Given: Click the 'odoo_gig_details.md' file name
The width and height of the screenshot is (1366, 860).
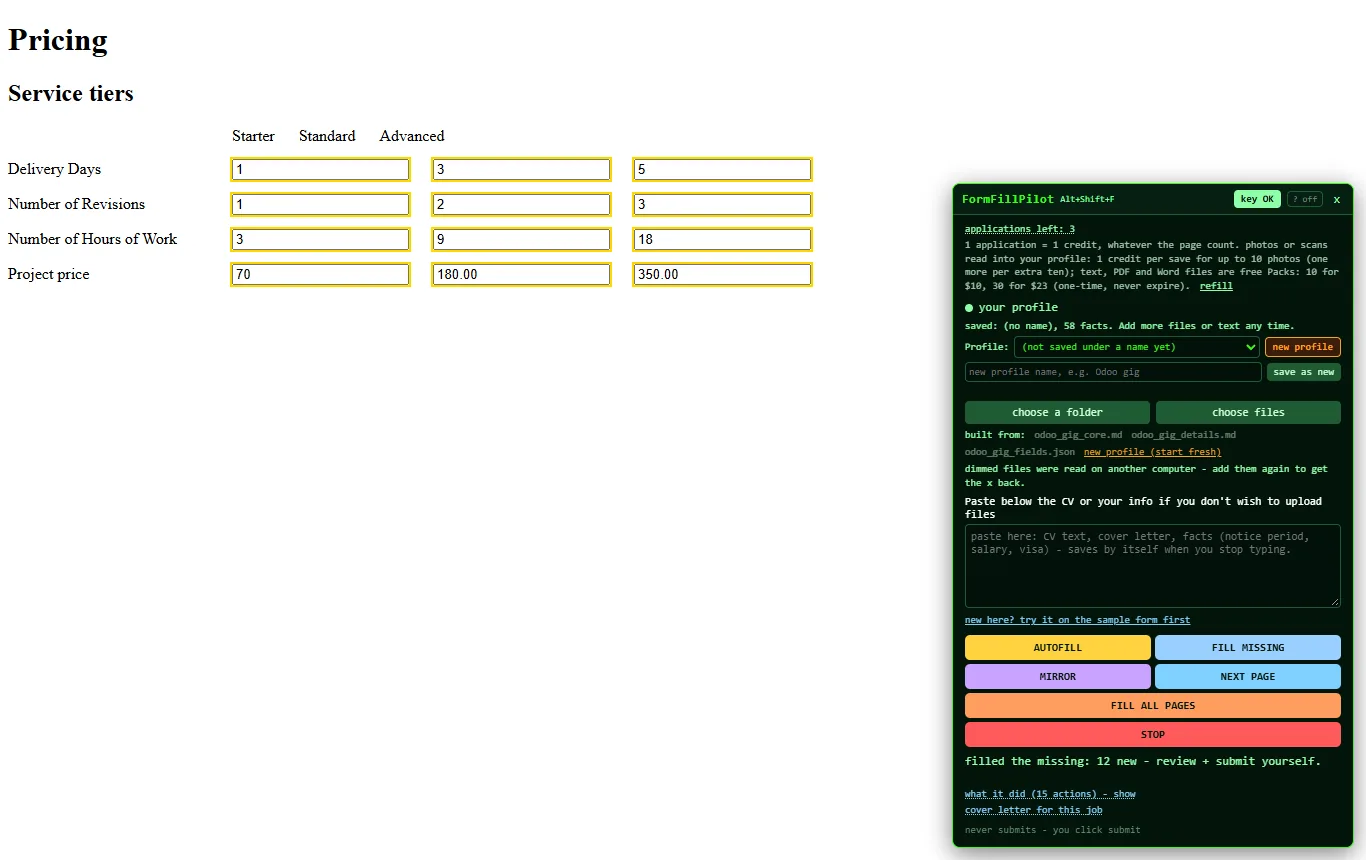Looking at the screenshot, I should pos(1183,435).
